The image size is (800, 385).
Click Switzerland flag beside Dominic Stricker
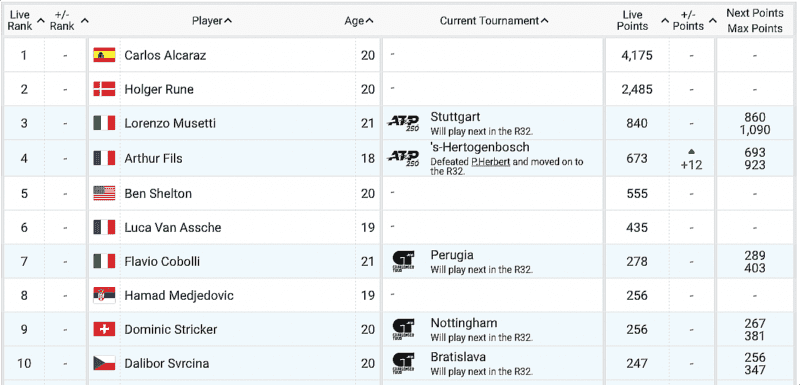(104, 329)
